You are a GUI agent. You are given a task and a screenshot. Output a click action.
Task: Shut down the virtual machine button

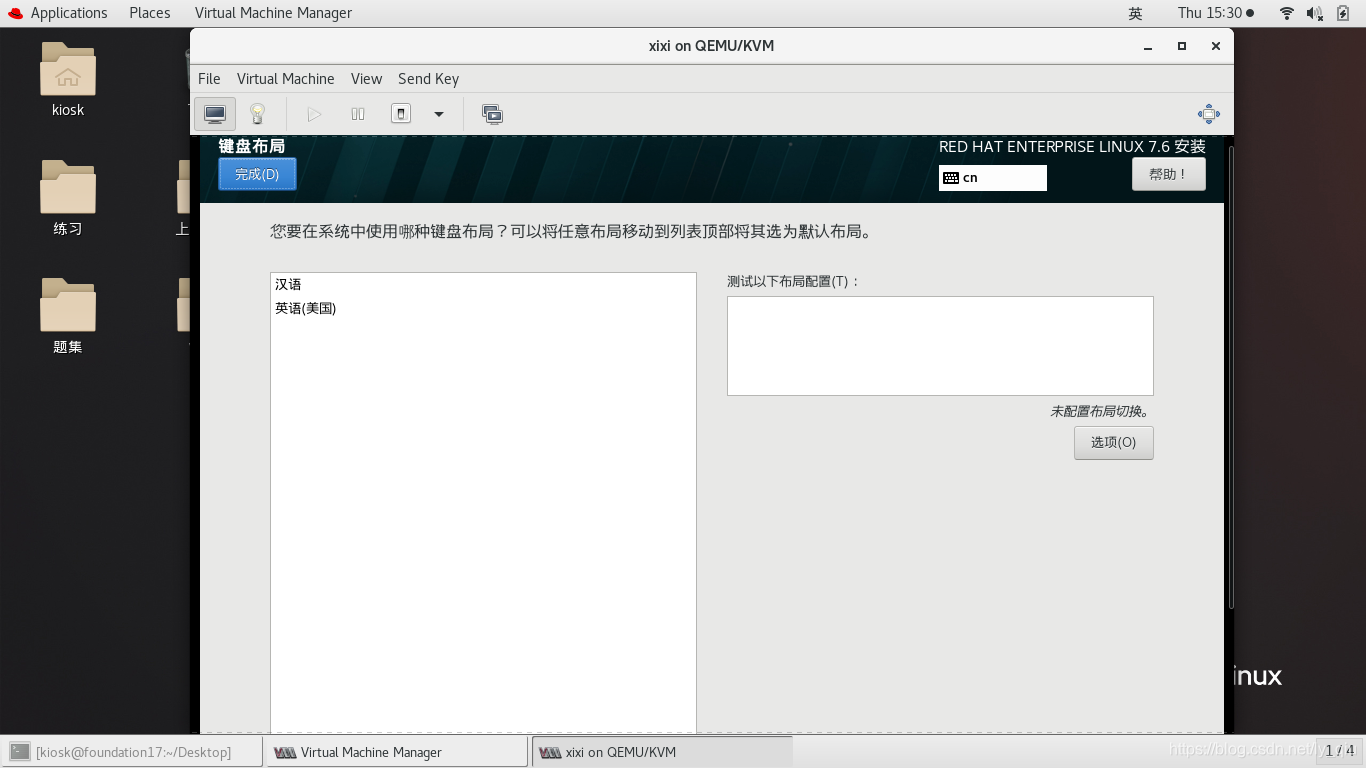(401, 114)
